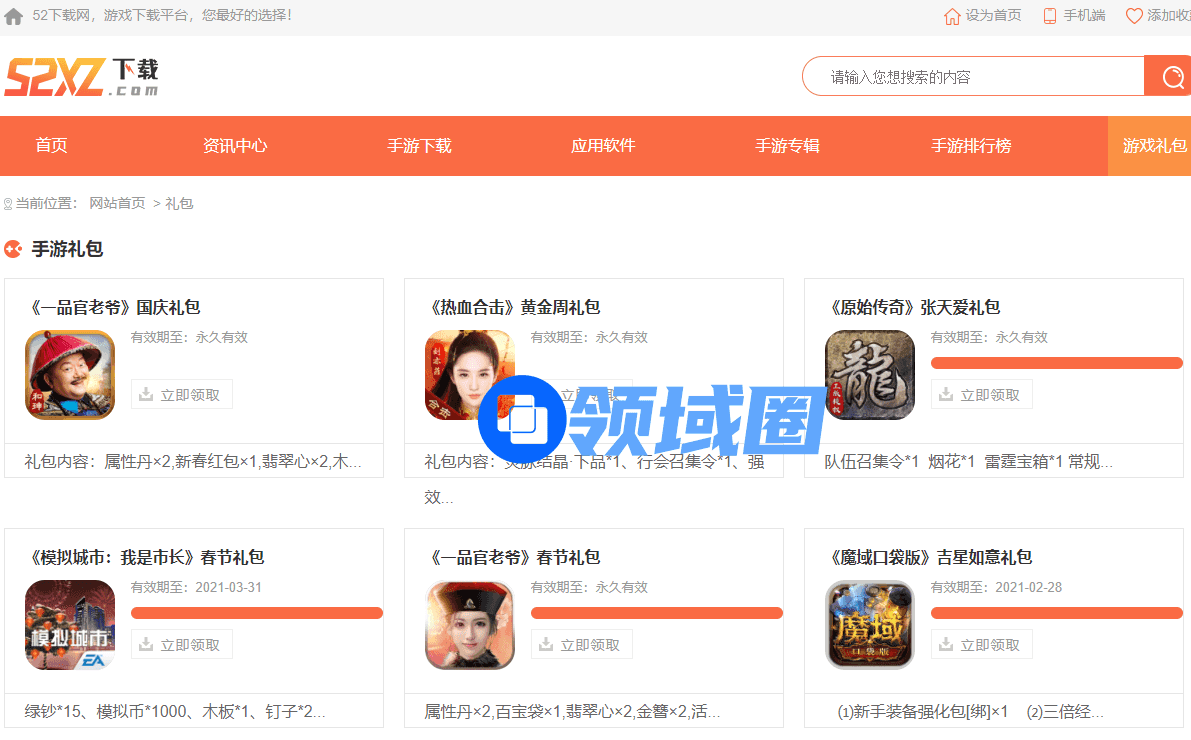Click the orange search magnifier icon
The height and width of the screenshot is (740, 1191).
tap(1169, 76)
